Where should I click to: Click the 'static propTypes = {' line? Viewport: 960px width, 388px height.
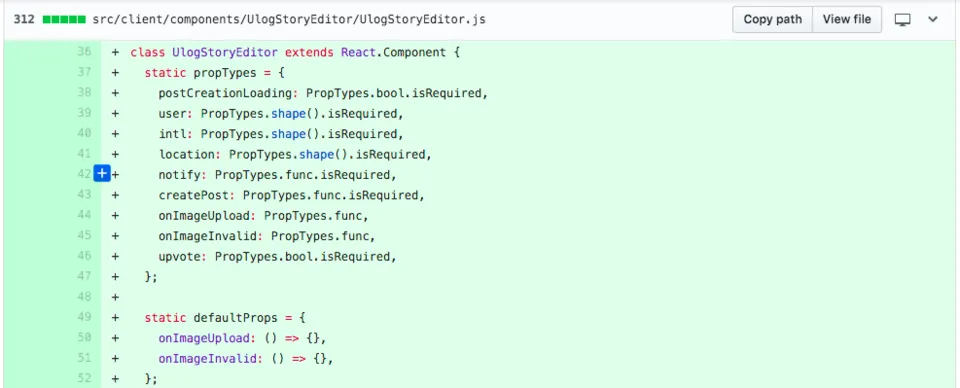click(x=215, y=73)
